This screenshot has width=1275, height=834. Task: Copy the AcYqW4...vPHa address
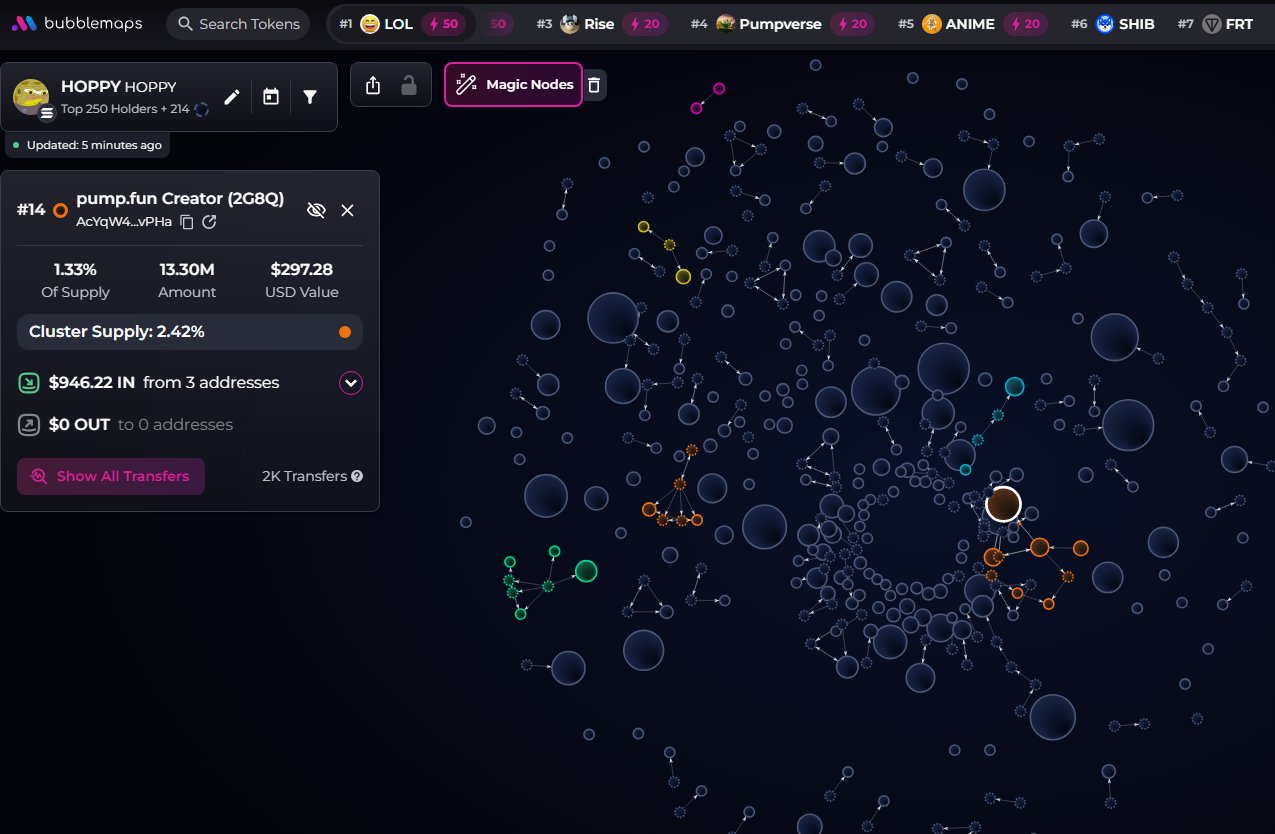click(187, 222)
